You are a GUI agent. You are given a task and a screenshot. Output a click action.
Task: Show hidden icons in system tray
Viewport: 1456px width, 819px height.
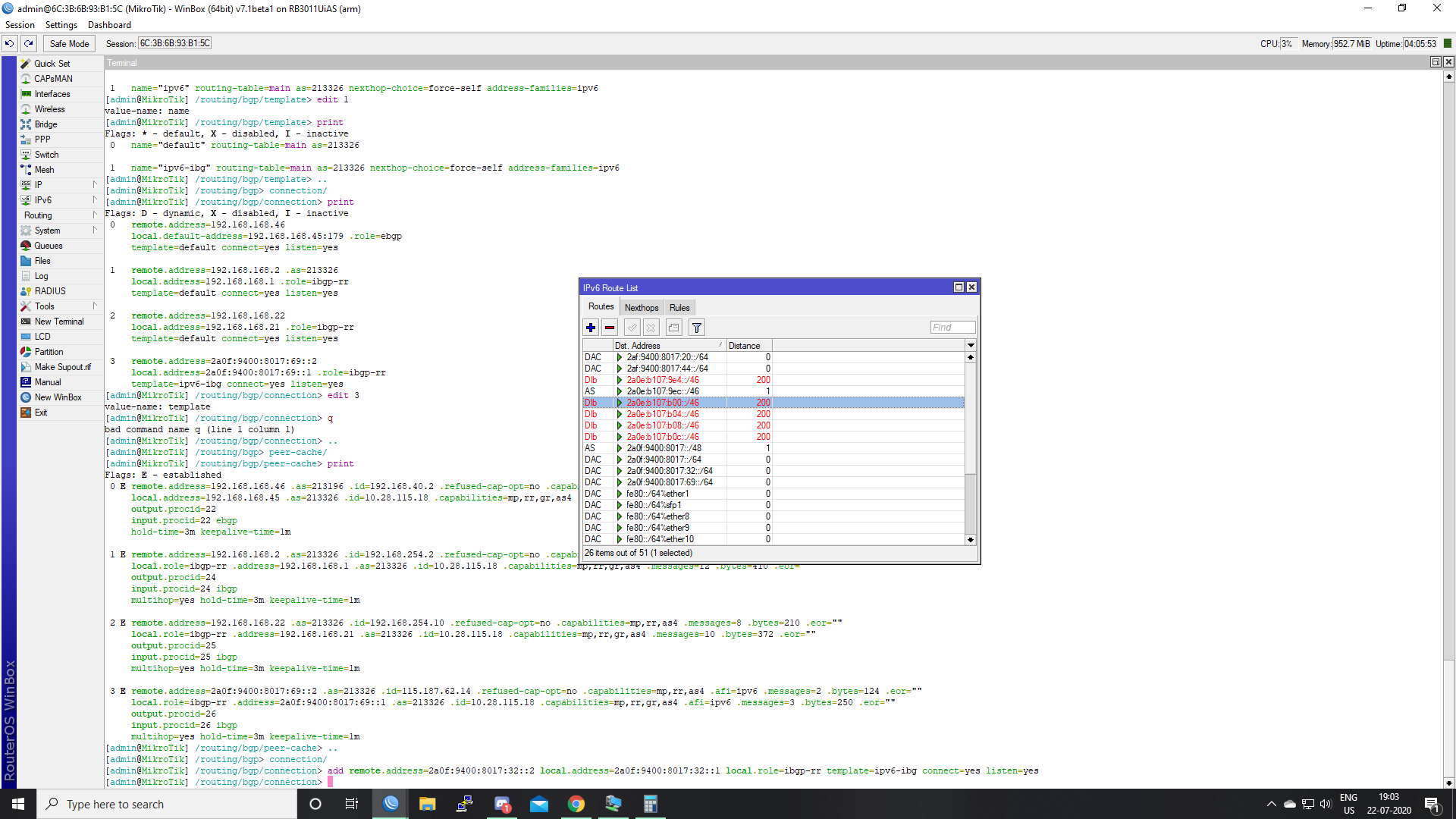click(1271, 804)
